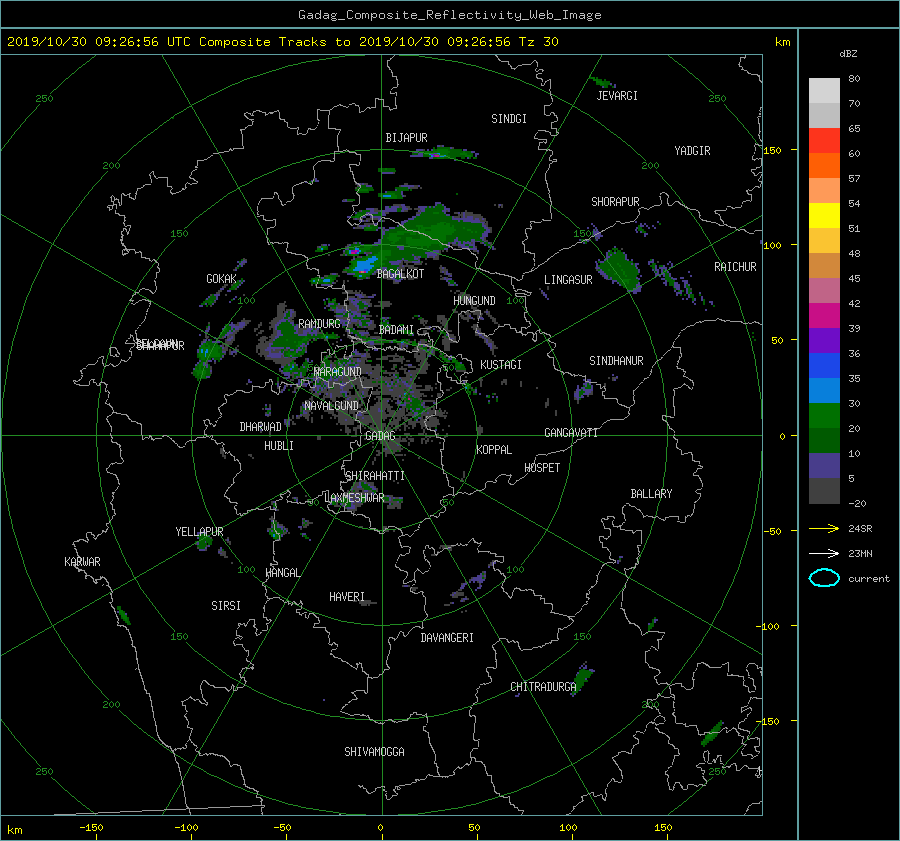Click the YADGIR city label

(x=692, y=151)
